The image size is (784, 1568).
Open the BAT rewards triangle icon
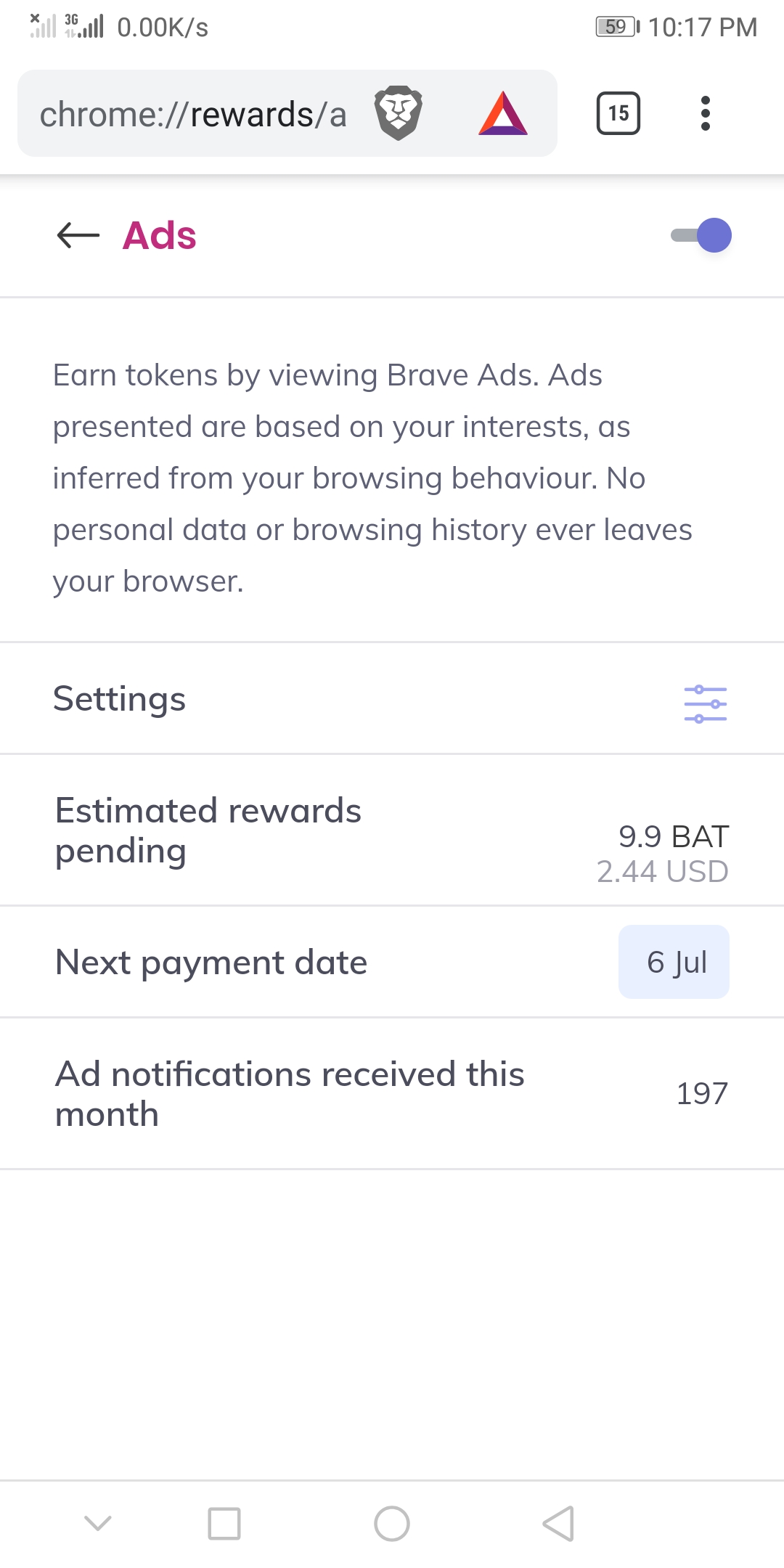502,113
